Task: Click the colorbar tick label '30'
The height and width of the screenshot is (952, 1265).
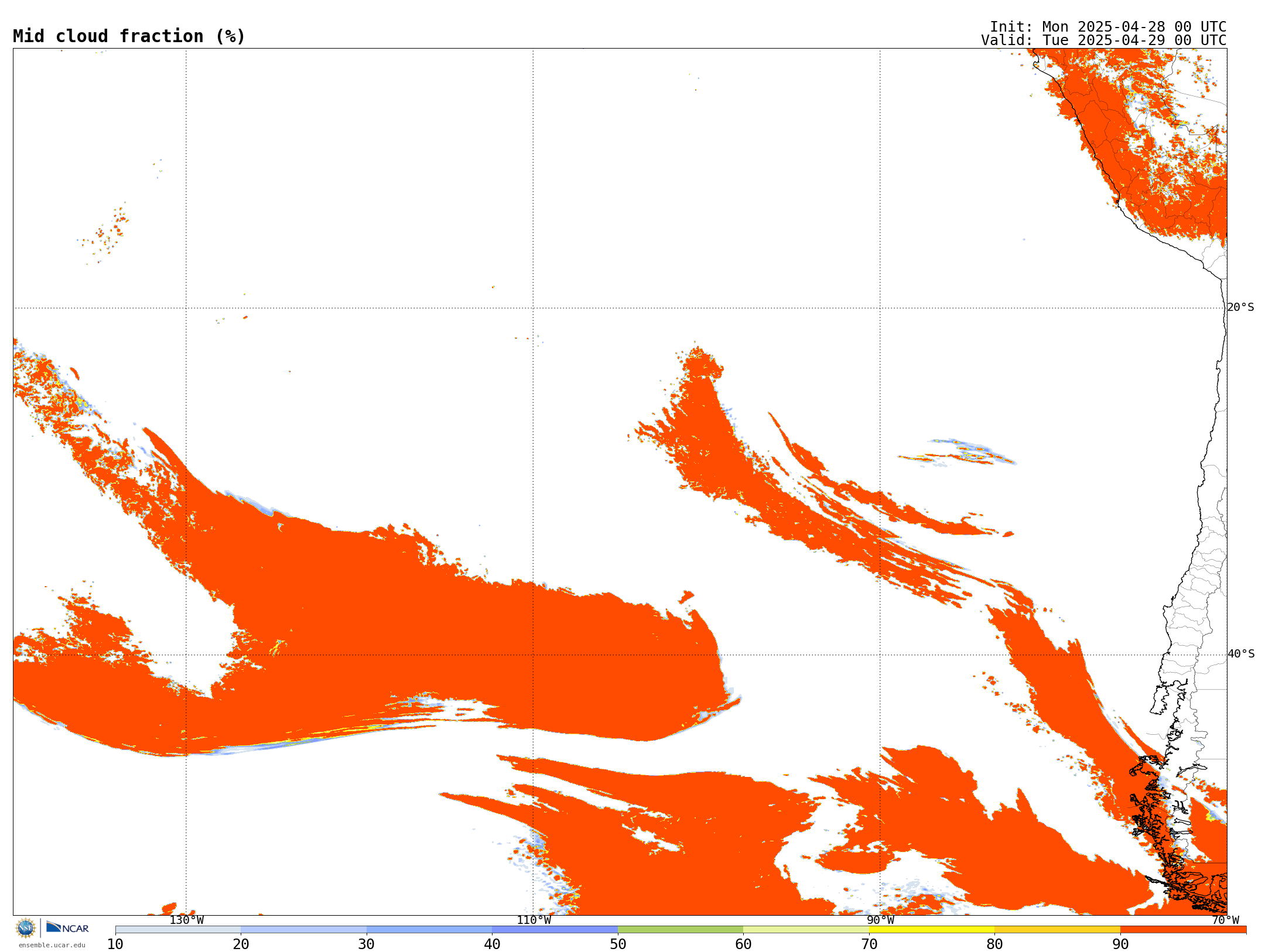Action: (367, 944)
